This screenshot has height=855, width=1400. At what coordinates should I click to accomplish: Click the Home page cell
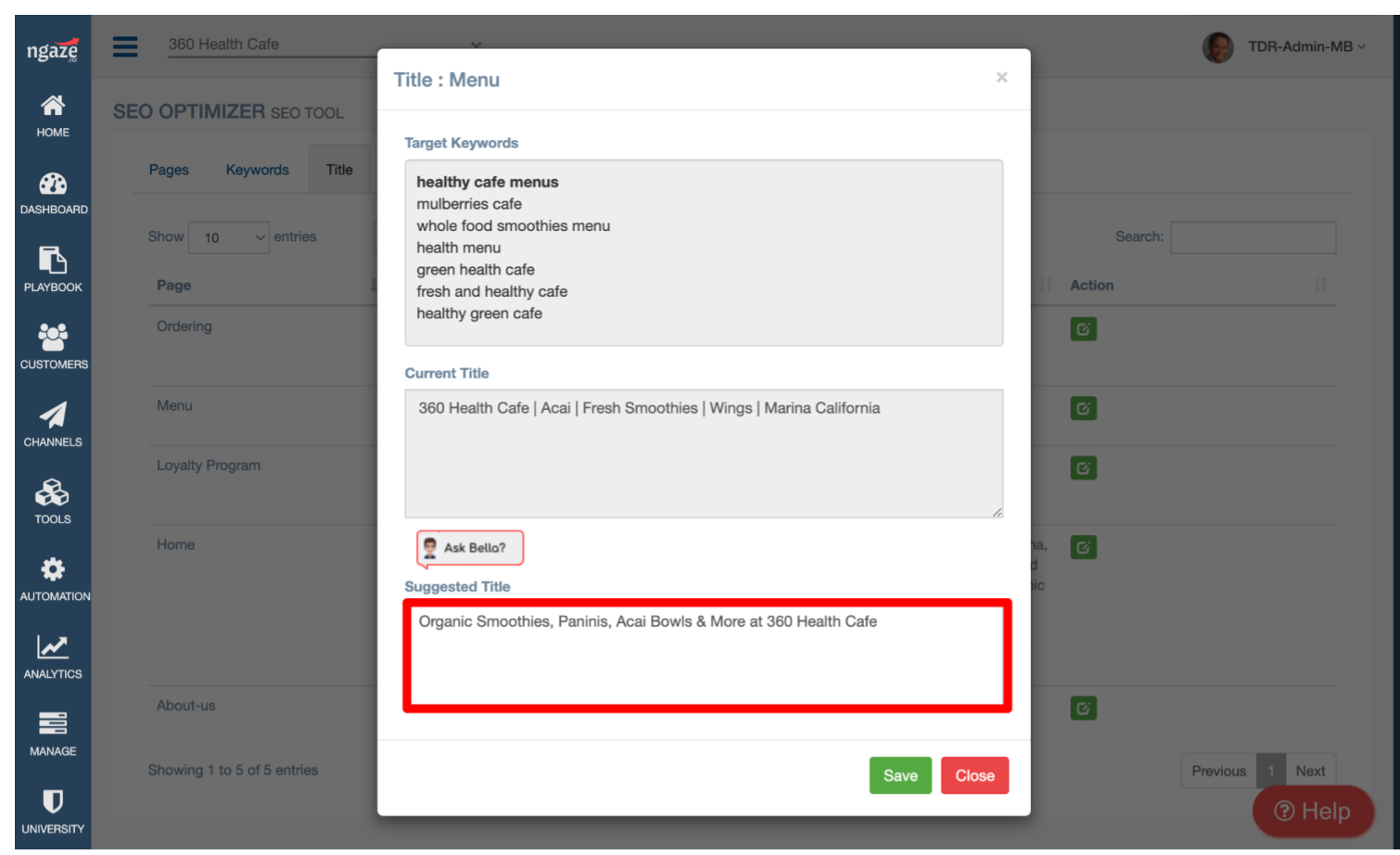point(175,544)
